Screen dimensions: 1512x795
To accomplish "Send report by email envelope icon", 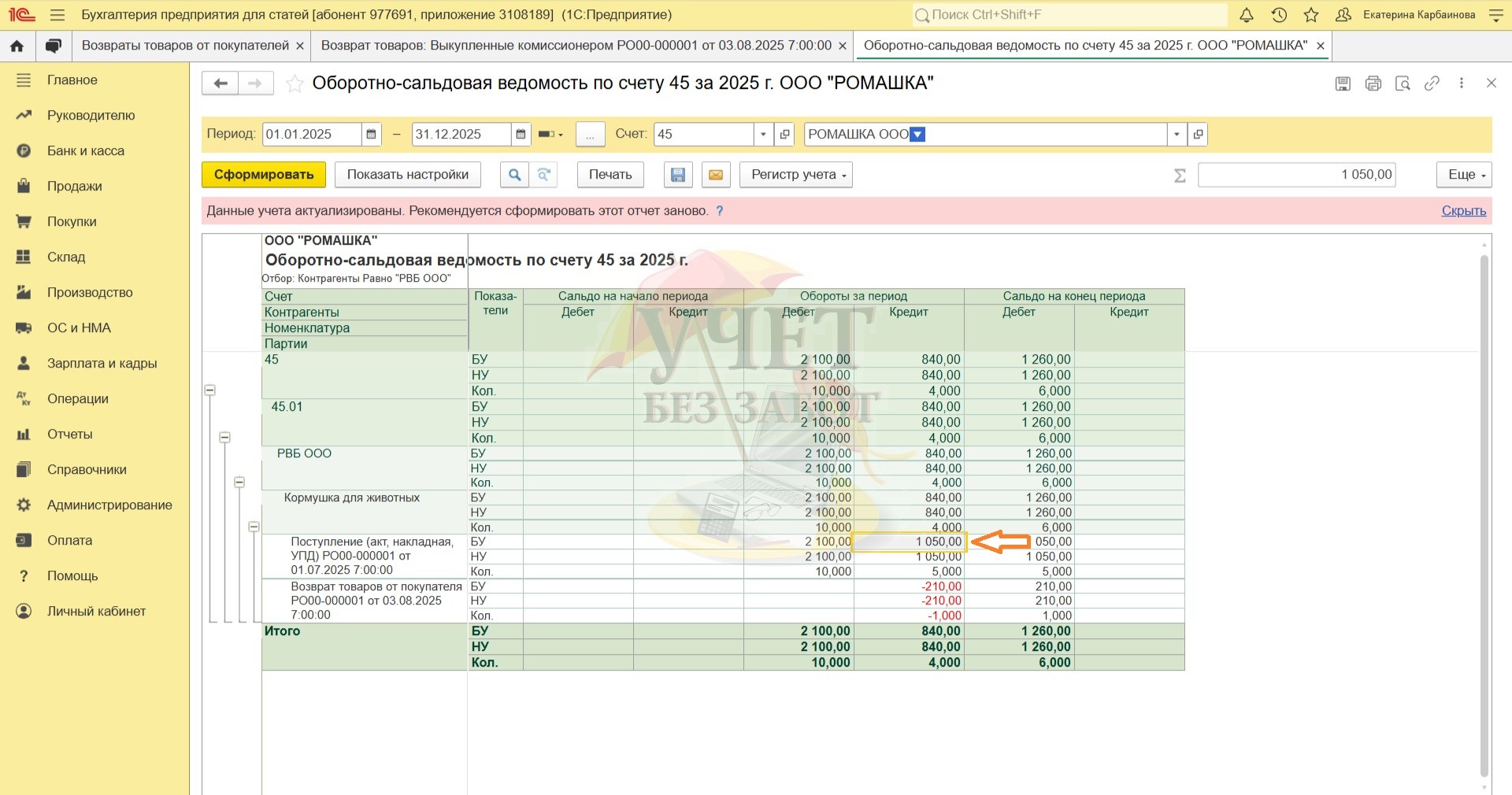I will pyautogui.click(x=716, y=175).
